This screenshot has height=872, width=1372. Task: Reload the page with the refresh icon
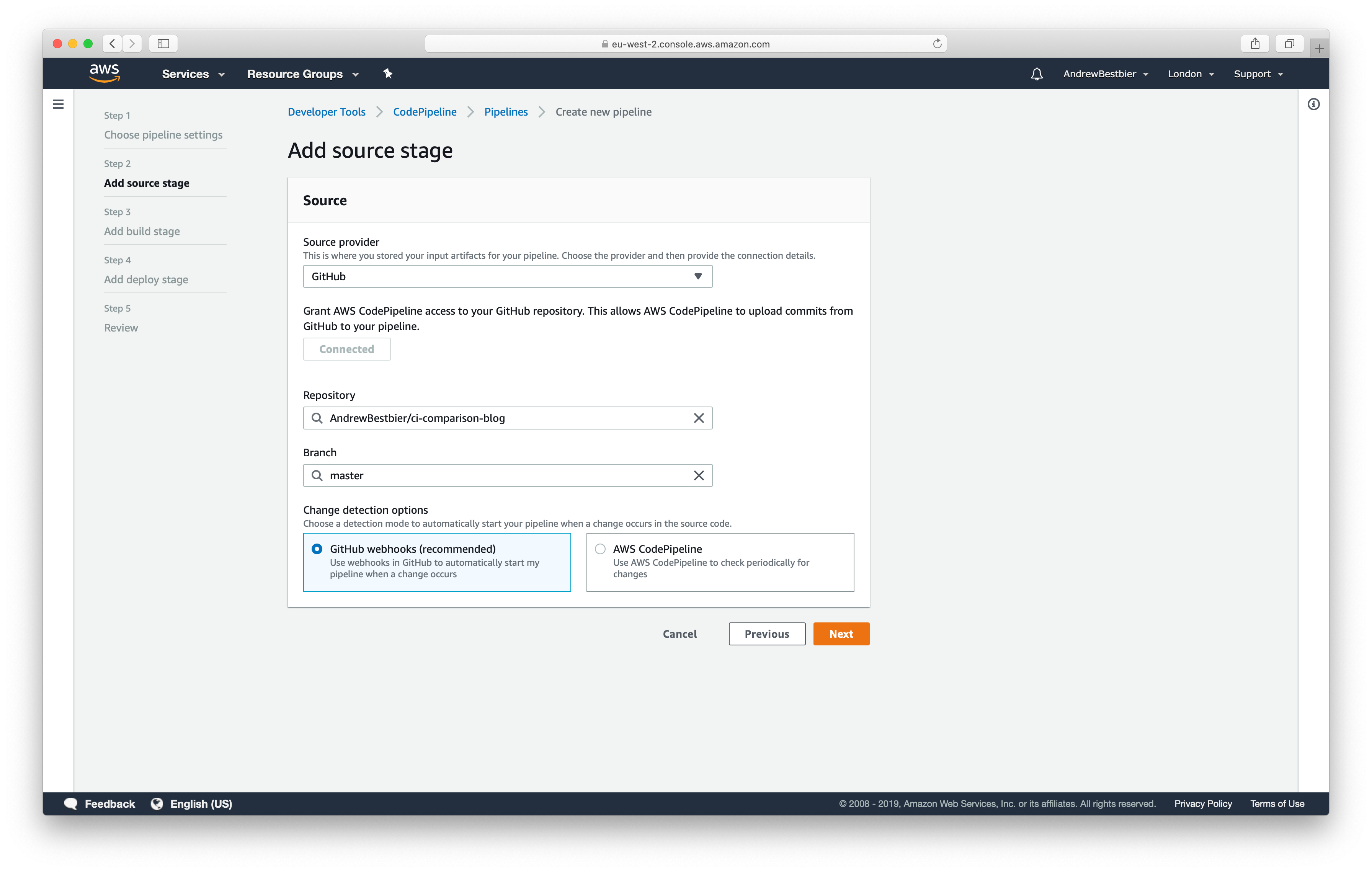937,43
